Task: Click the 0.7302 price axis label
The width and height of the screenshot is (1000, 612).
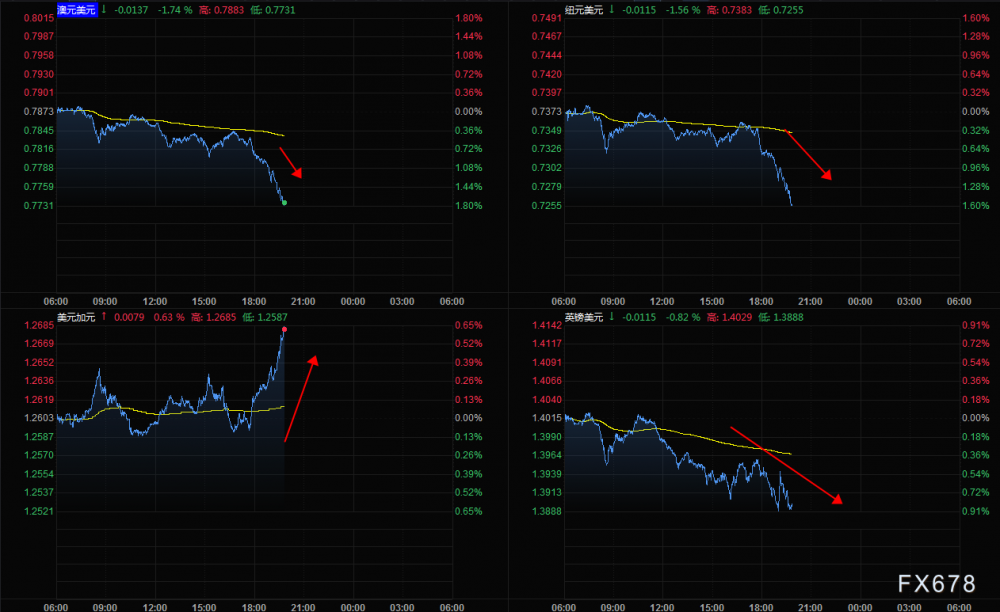Action: pyautogui.click(x=547, y=168)
